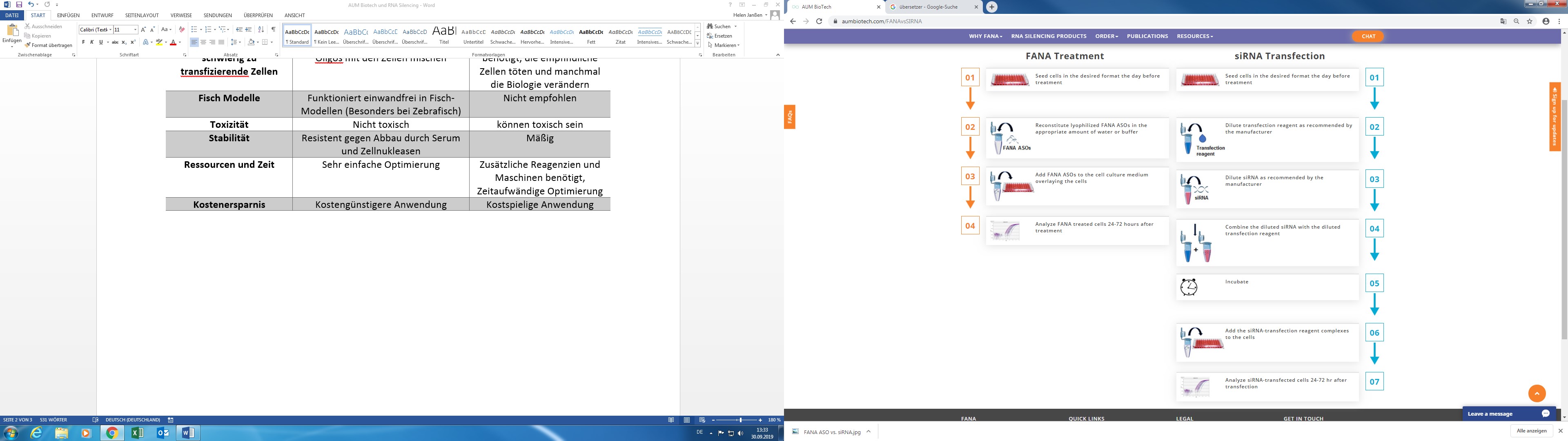The image size is (1568, 441).
Task: Toggle bold formatting in Word
Action: click(83, 42)
